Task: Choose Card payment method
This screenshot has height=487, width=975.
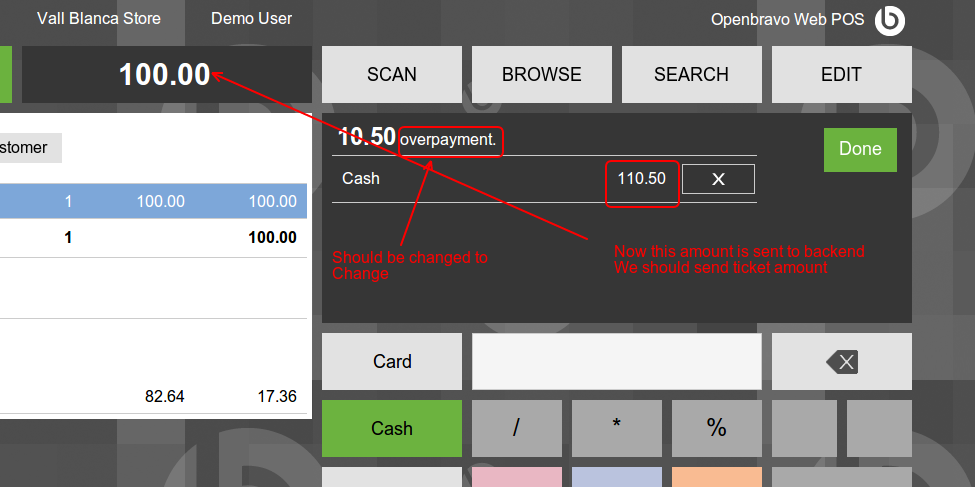Action: pyautogui.click(x=391, y=361)
